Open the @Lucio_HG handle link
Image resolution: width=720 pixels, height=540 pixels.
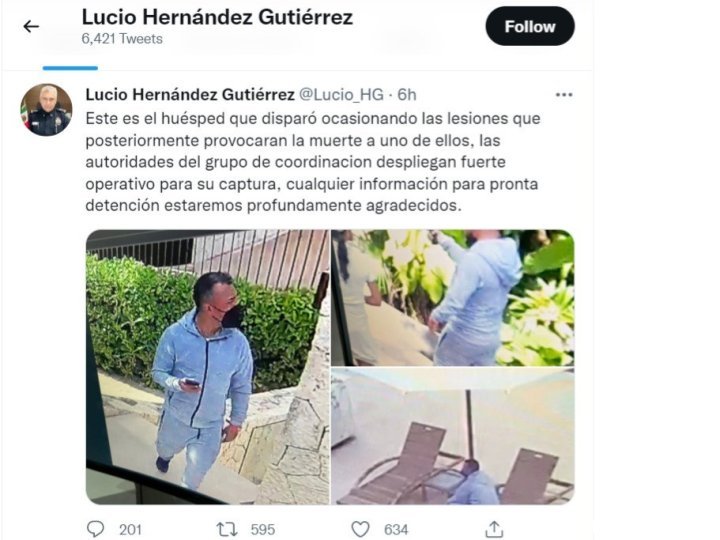pyautogui.click(x=341, y=95)
